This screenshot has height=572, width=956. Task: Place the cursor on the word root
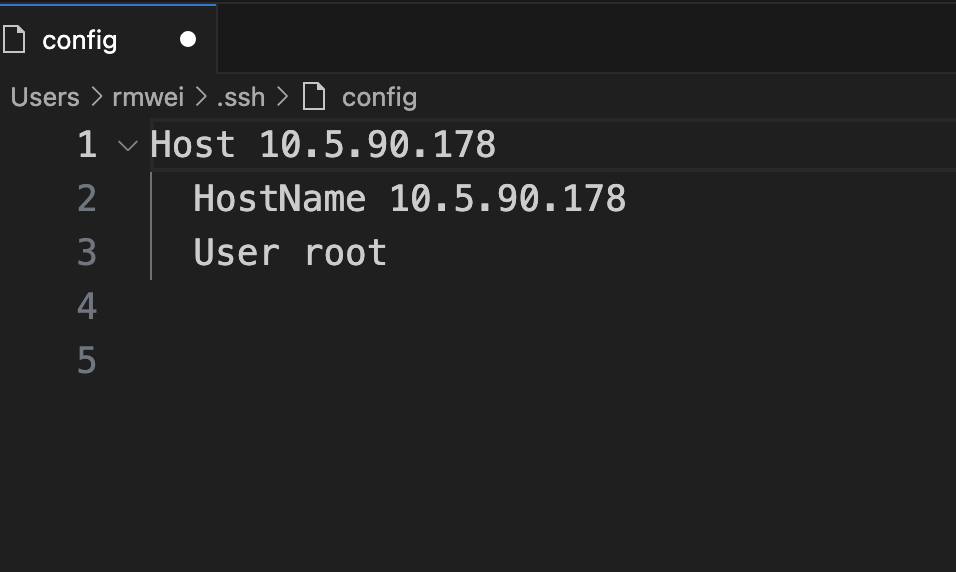(345, 252)
